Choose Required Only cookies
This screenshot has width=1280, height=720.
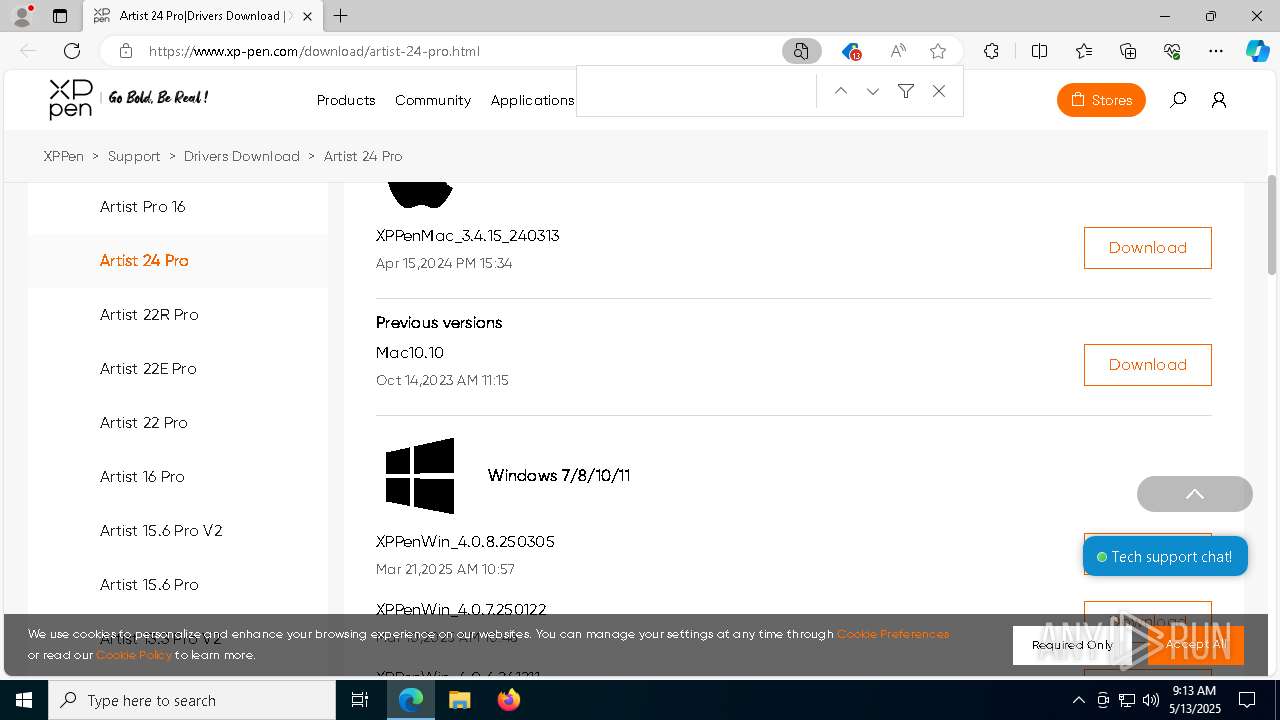tap(1072, 645)
